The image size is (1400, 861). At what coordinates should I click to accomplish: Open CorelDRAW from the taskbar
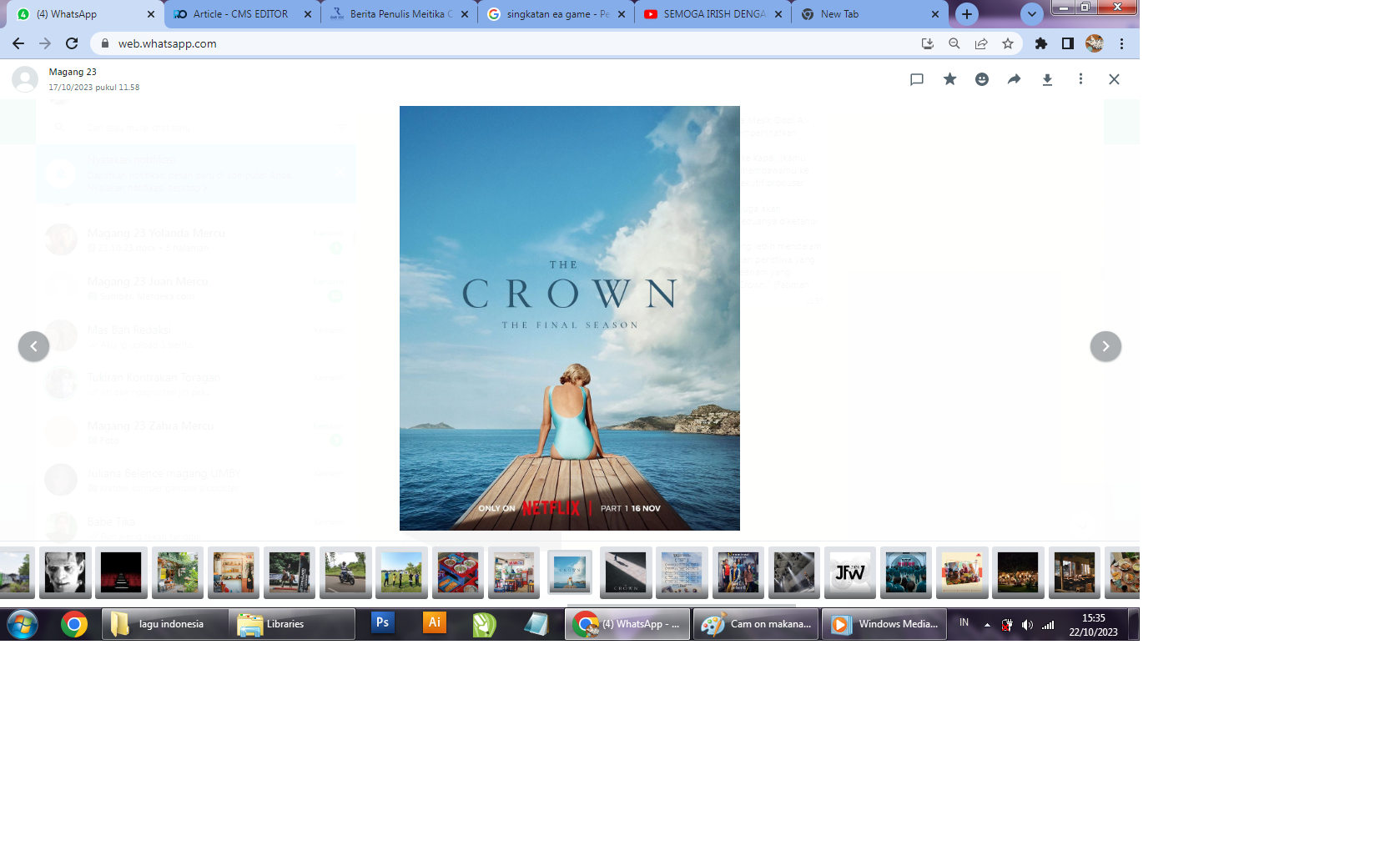point(485,624)
